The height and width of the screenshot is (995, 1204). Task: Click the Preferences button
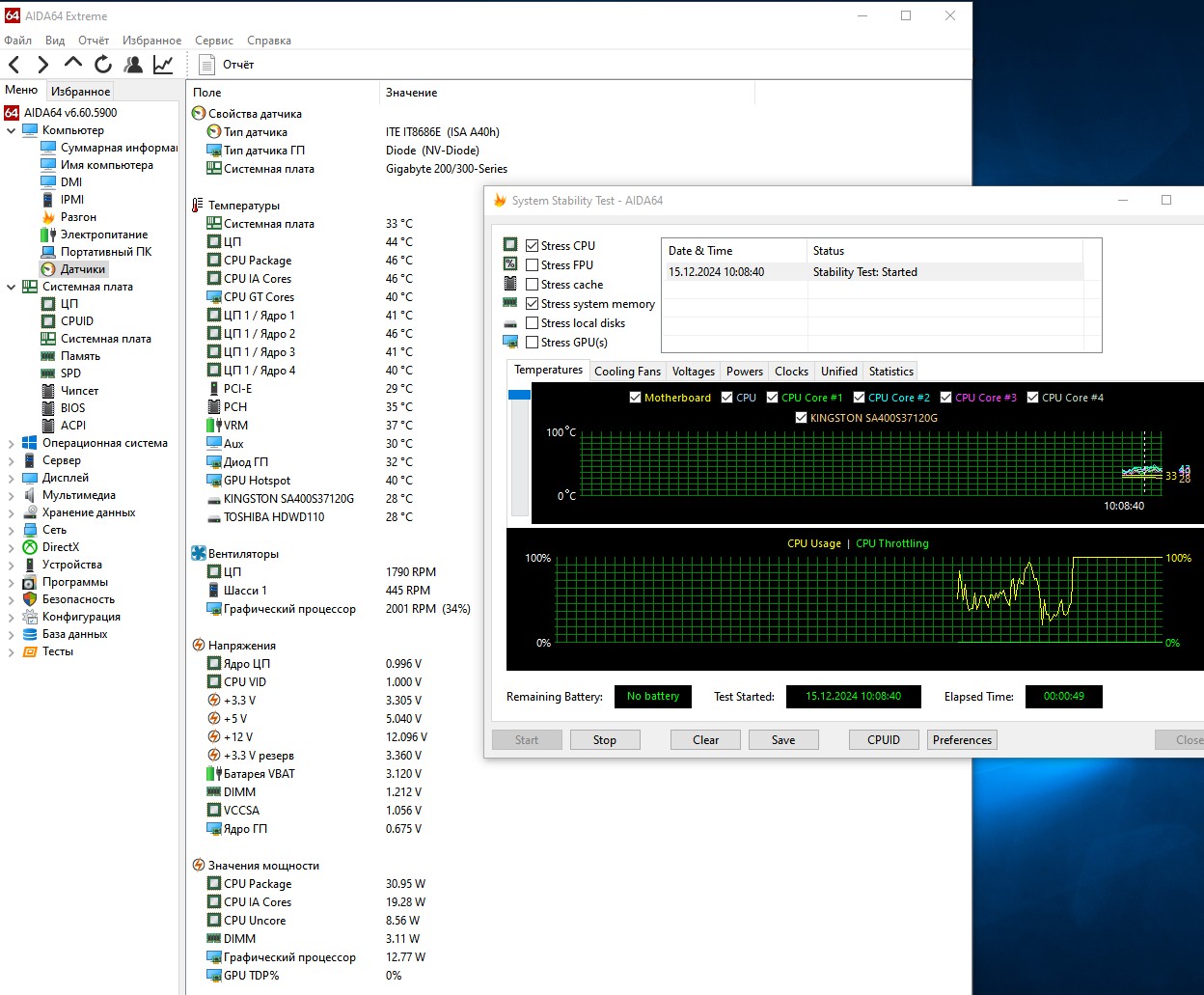(x=961, y=740)
